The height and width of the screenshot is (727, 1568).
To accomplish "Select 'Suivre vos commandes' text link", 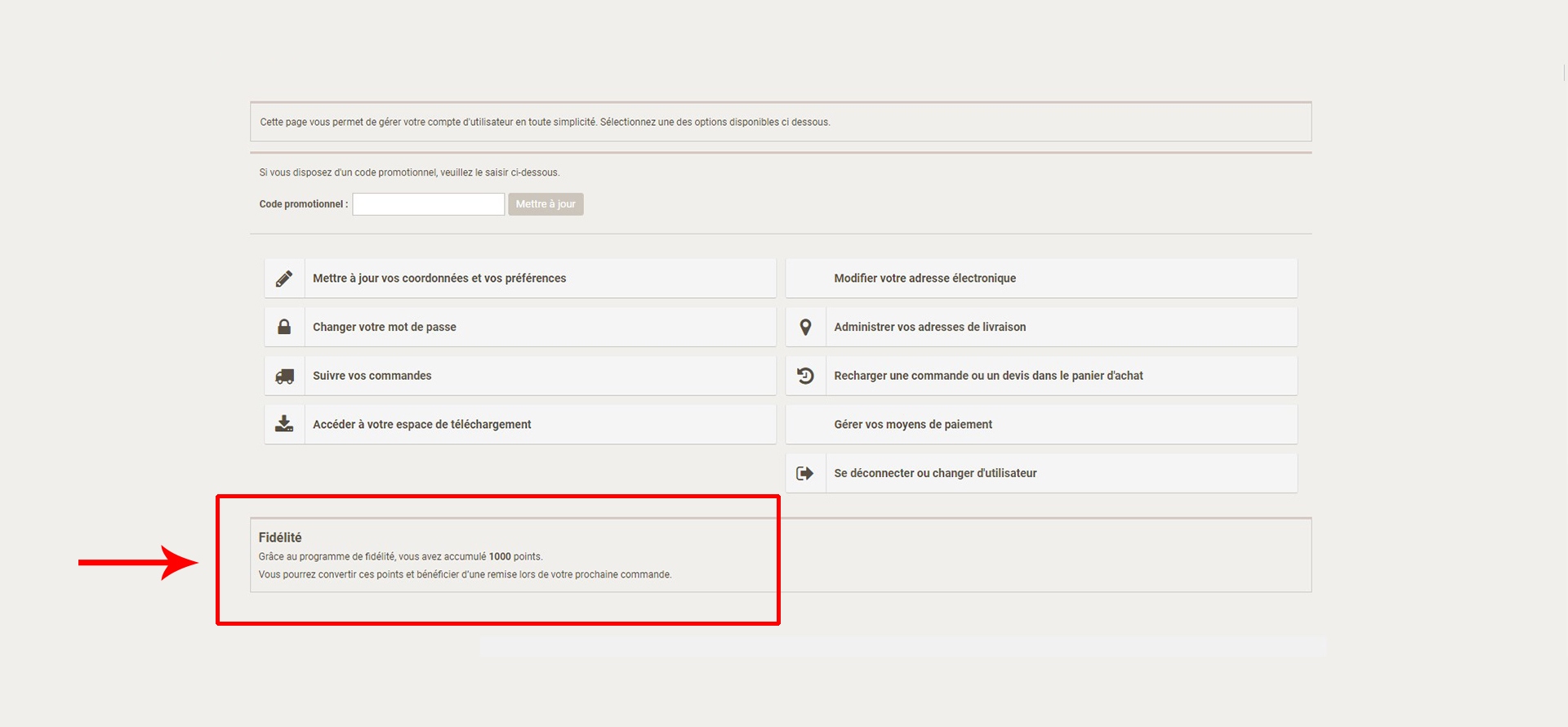I will point(372,376).
